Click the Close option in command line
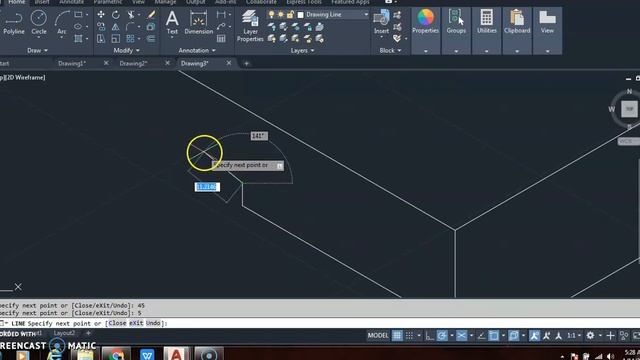640x360 pixels. [117, 323]
